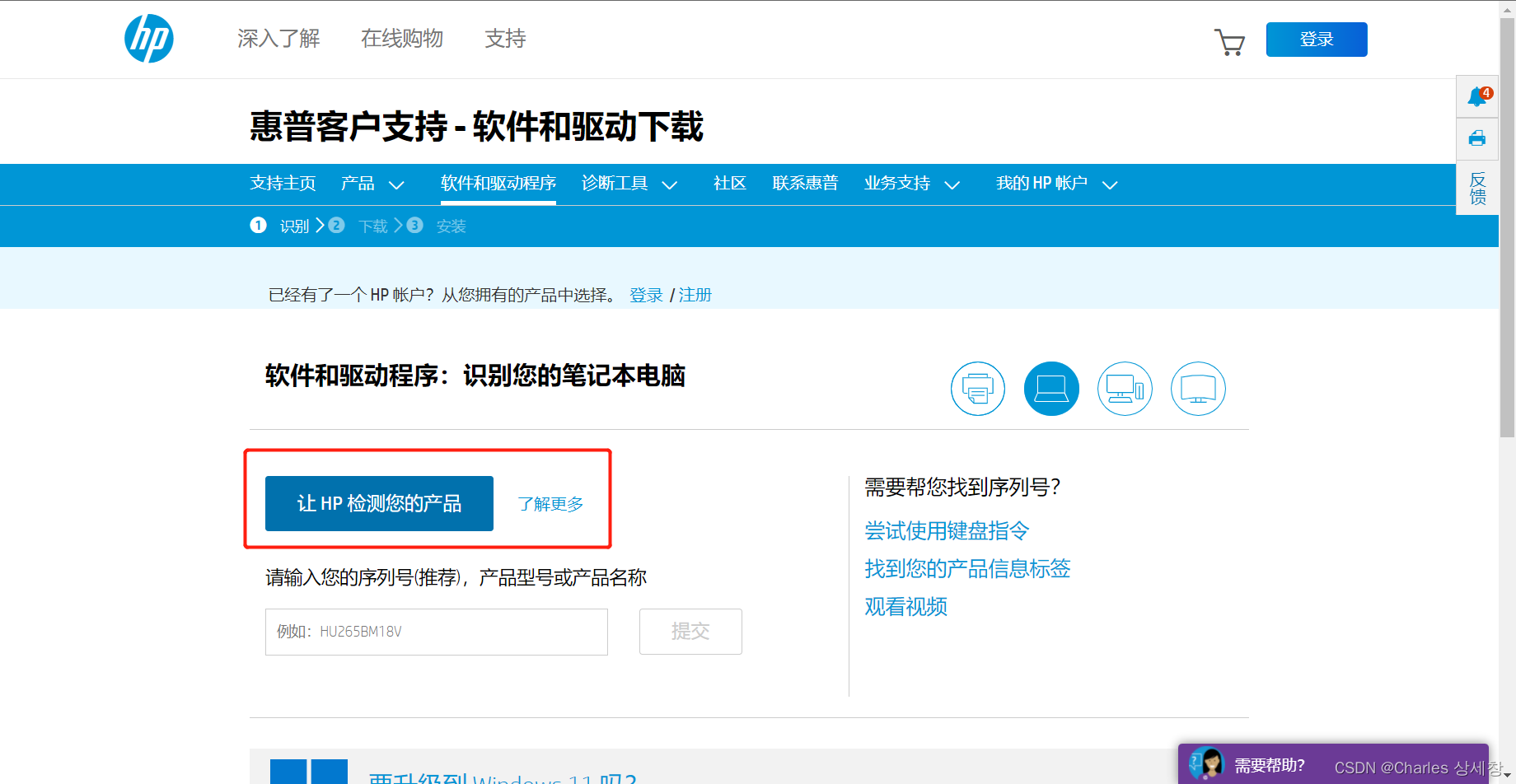The image size is (1516, 784).
Task: Click the Windows logo thumbnail
Action: click(309, 772)
